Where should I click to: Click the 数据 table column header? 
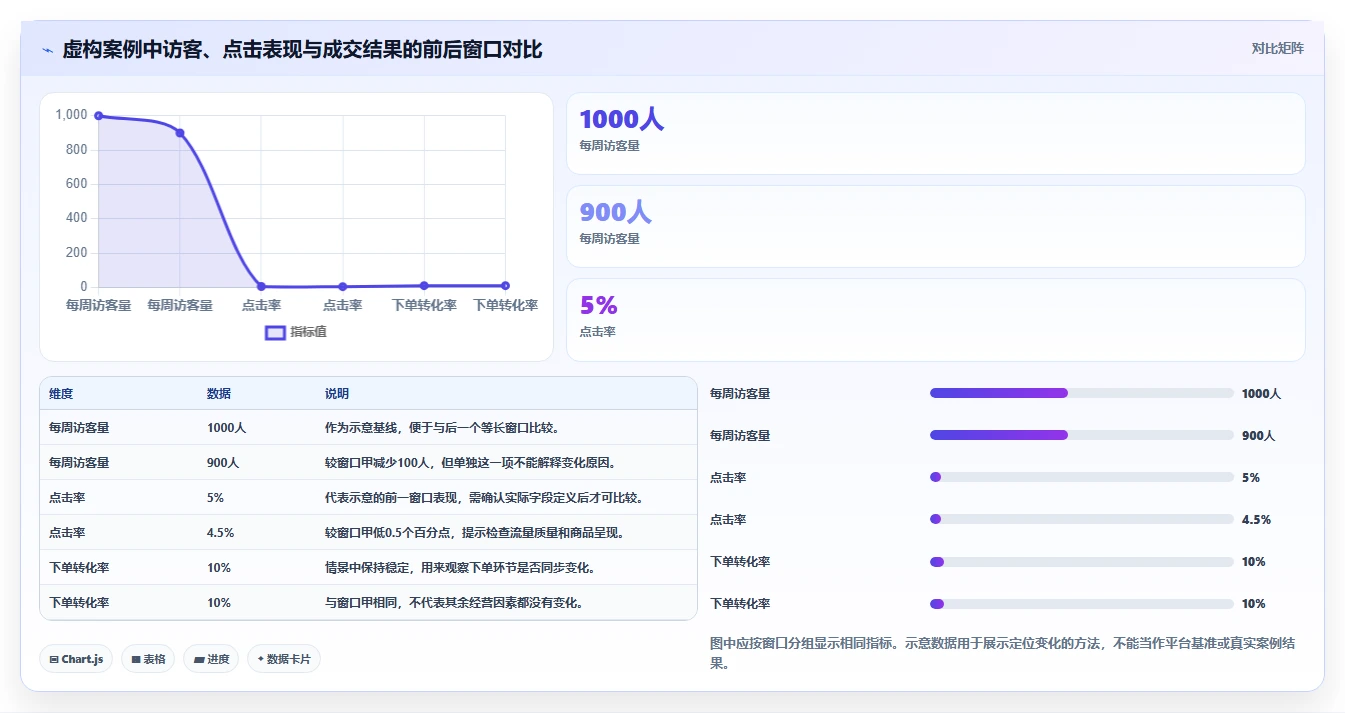tap(219, 394)
